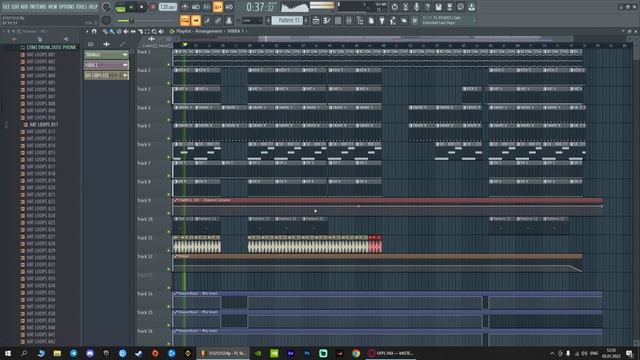Image resolution: width=640 pixels, height=360 pixels.
Task: Open the VIEW menu
Action: 52,7
